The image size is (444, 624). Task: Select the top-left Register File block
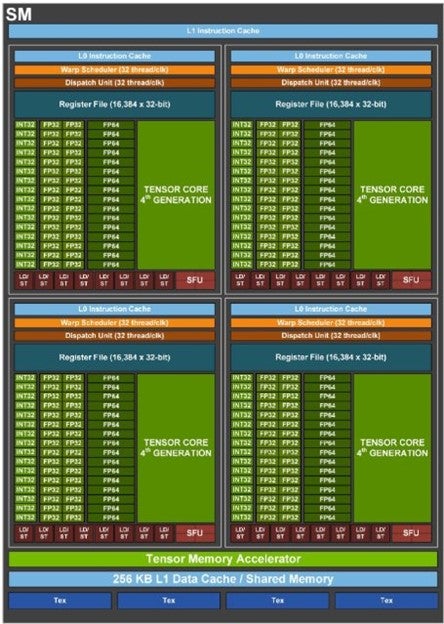pos(115,104)
